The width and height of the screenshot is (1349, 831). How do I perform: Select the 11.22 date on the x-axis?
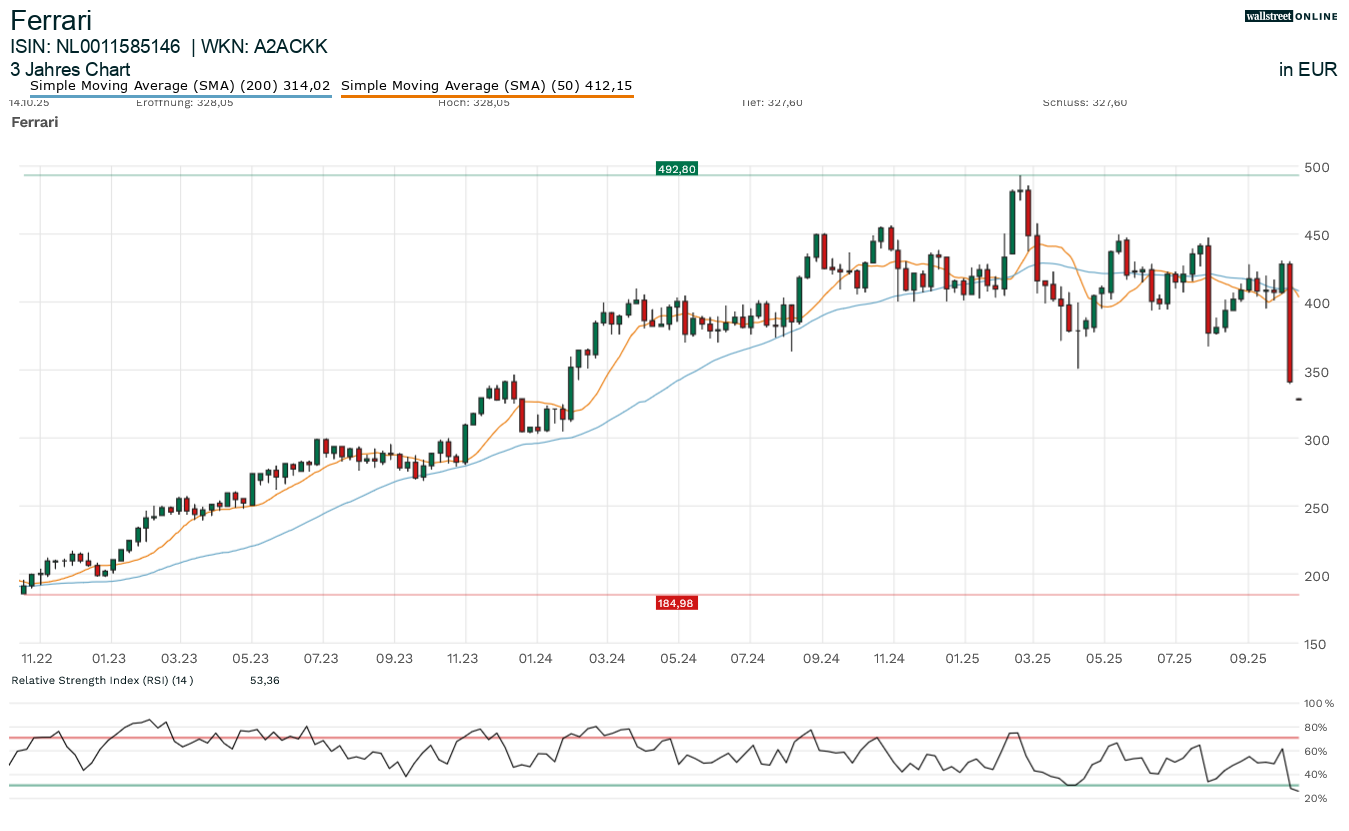pyautogui.click(x=38, y=658)
